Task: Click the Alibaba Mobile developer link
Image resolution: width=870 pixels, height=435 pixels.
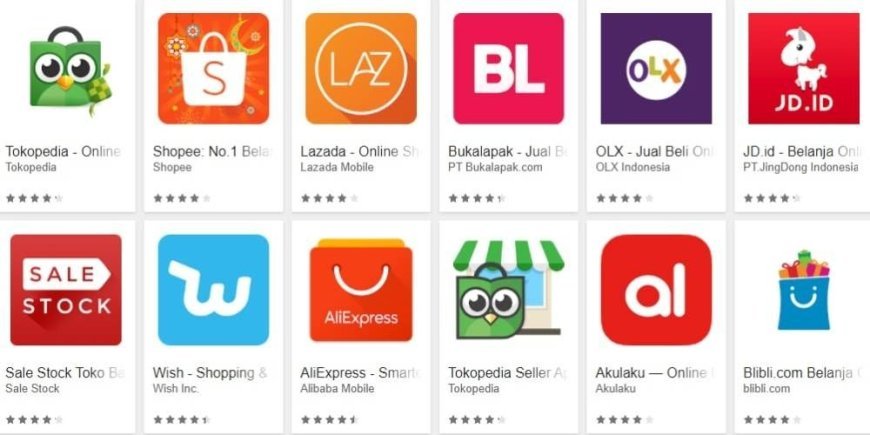Action: (337, 388)
